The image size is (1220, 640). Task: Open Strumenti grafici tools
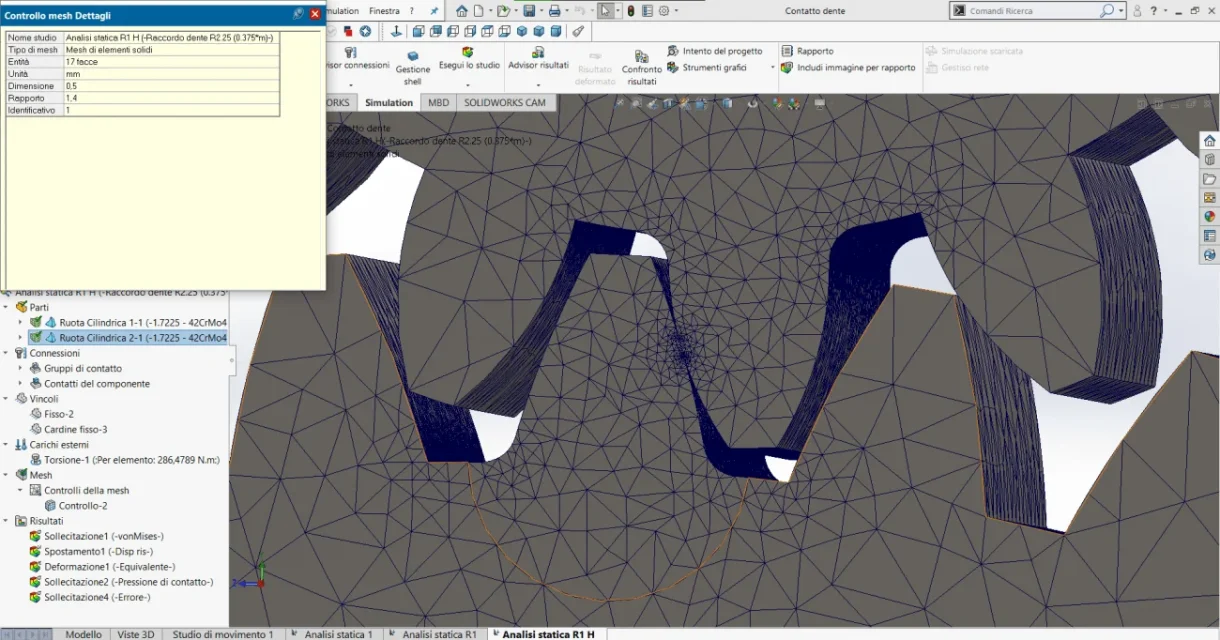click(706, 68)
